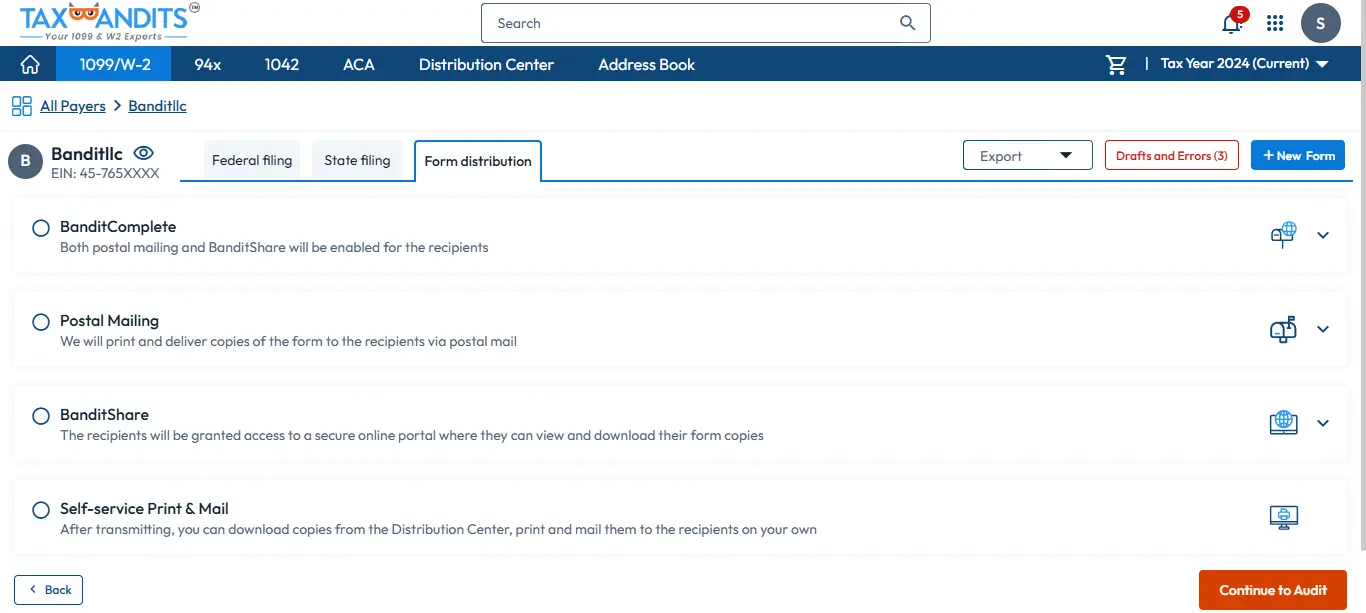Viewport: 1366px width, 613px height.
Task: Click the Banditllc payer name heading
Action: pyautogui.click(x=87, y=154)
